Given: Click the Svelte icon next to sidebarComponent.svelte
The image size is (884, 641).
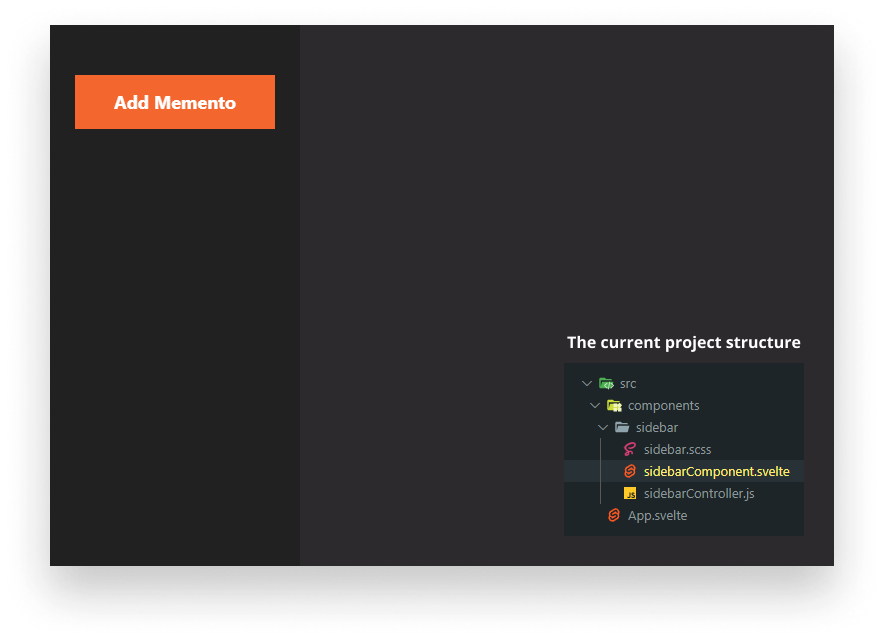Looking at the screenshot, I should [x=630, y=471].
